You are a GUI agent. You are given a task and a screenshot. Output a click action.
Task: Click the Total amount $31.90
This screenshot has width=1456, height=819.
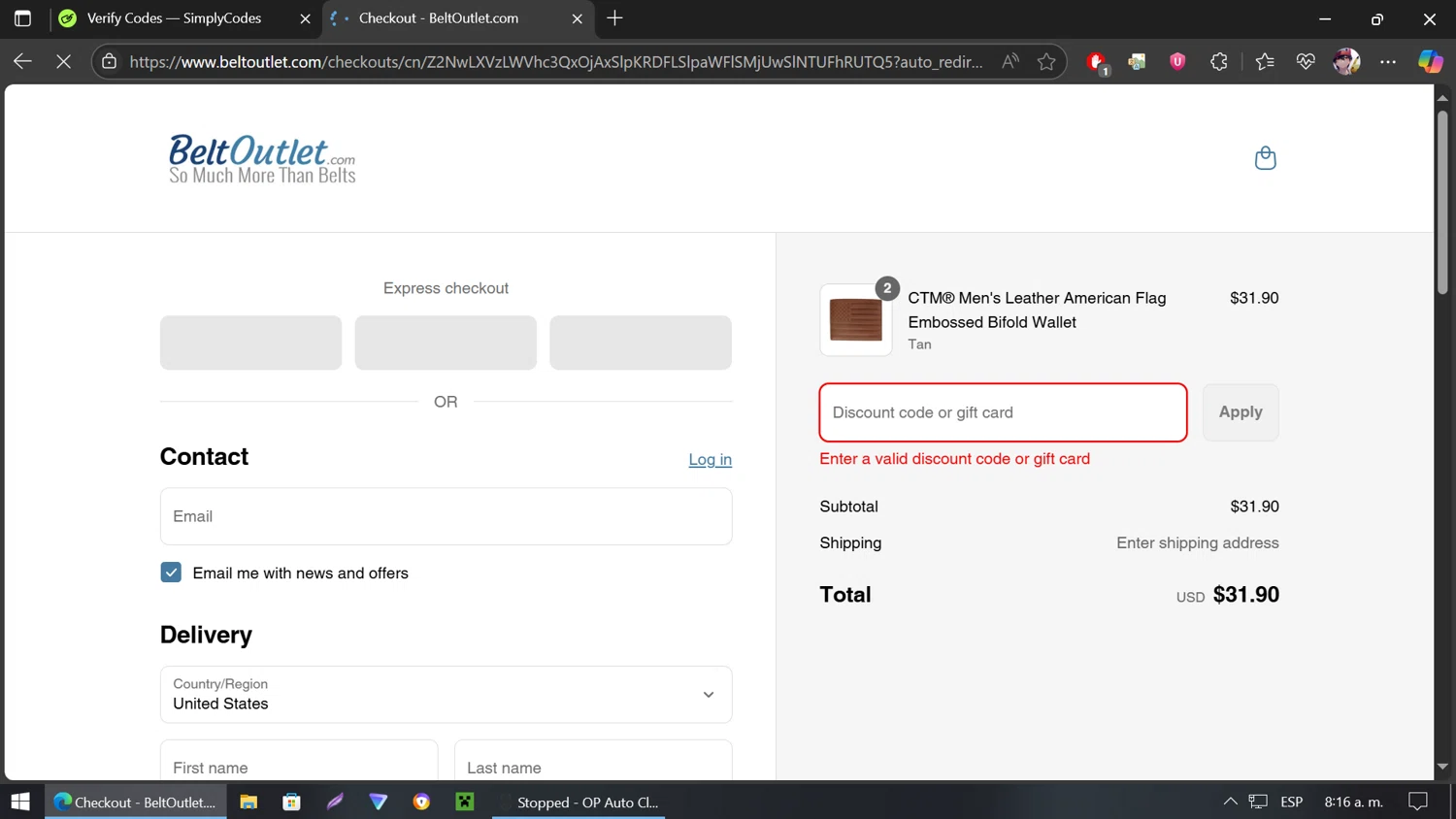pyautogui.click(x=1245, y=595)
